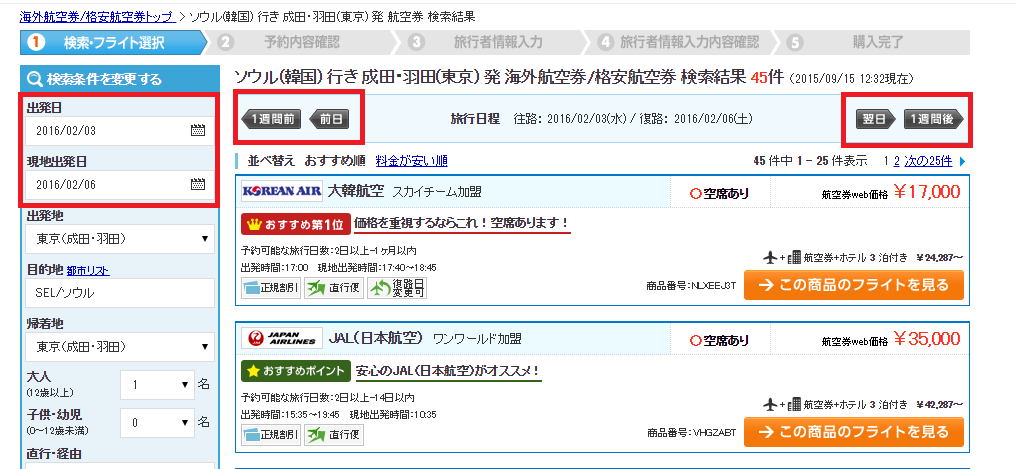Image resolution: width=1016 pixels, height=469 pixels.
Task: Click the Korean Air logo
Action: [281, 191]
